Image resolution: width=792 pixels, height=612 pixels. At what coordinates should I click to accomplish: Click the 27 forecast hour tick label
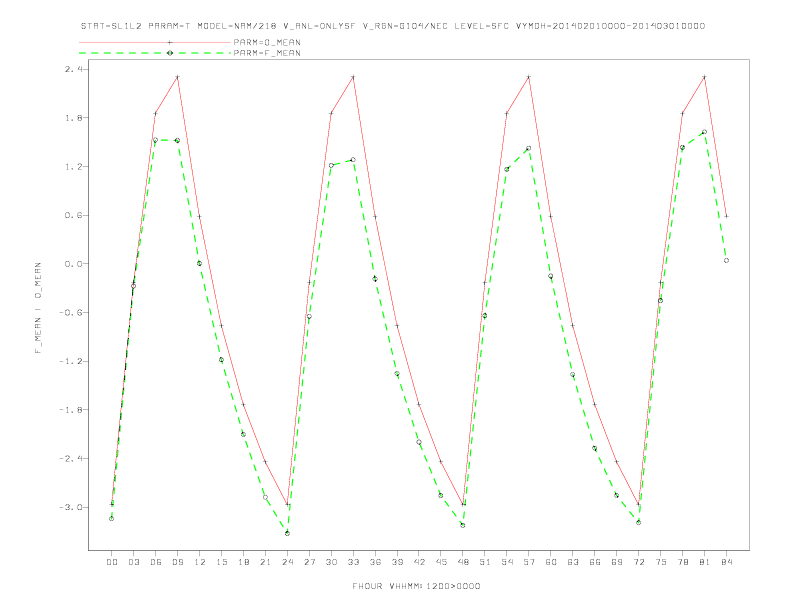(x=309, y=562)
